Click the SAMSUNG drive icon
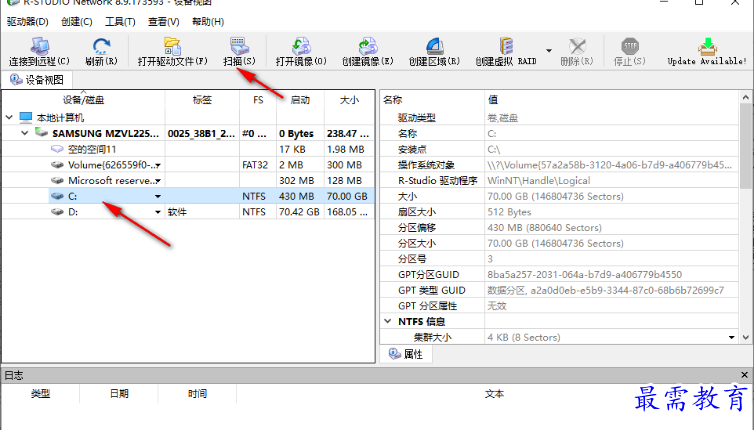Screen dimensions: 756x430 [41, 133]
